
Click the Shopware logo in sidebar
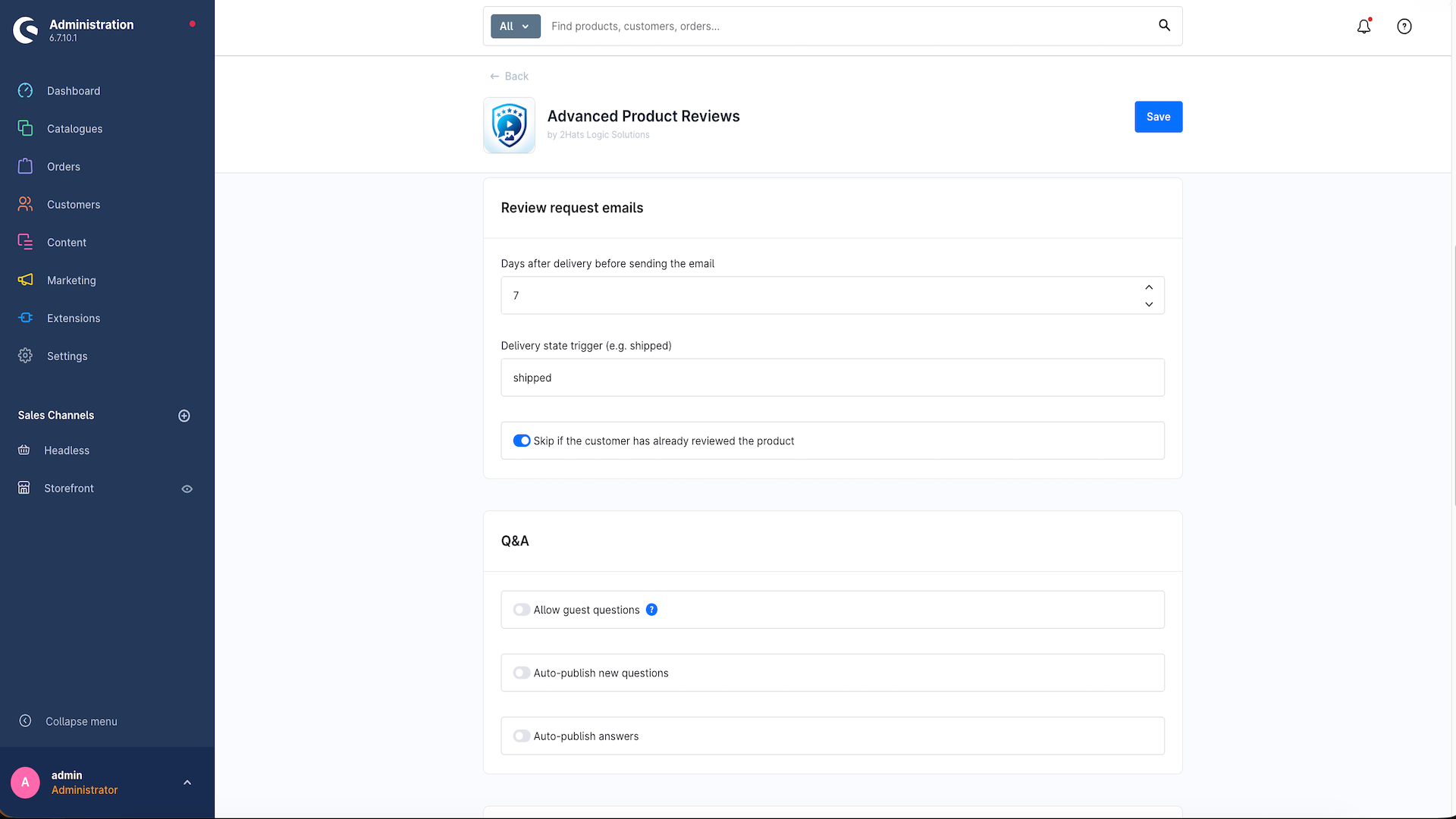click(x=26, y=30)
